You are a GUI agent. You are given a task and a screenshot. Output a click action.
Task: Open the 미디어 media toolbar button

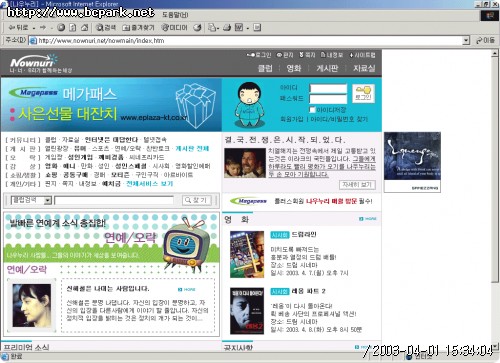(x=174, y=27)
